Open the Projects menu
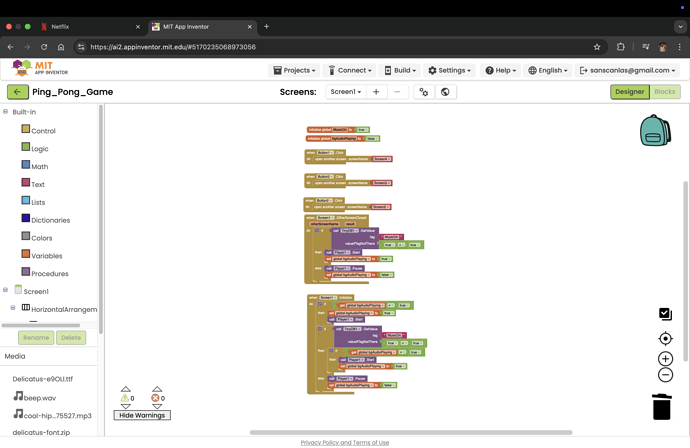Screen dimensions: 690x448 tap(294, 71)
